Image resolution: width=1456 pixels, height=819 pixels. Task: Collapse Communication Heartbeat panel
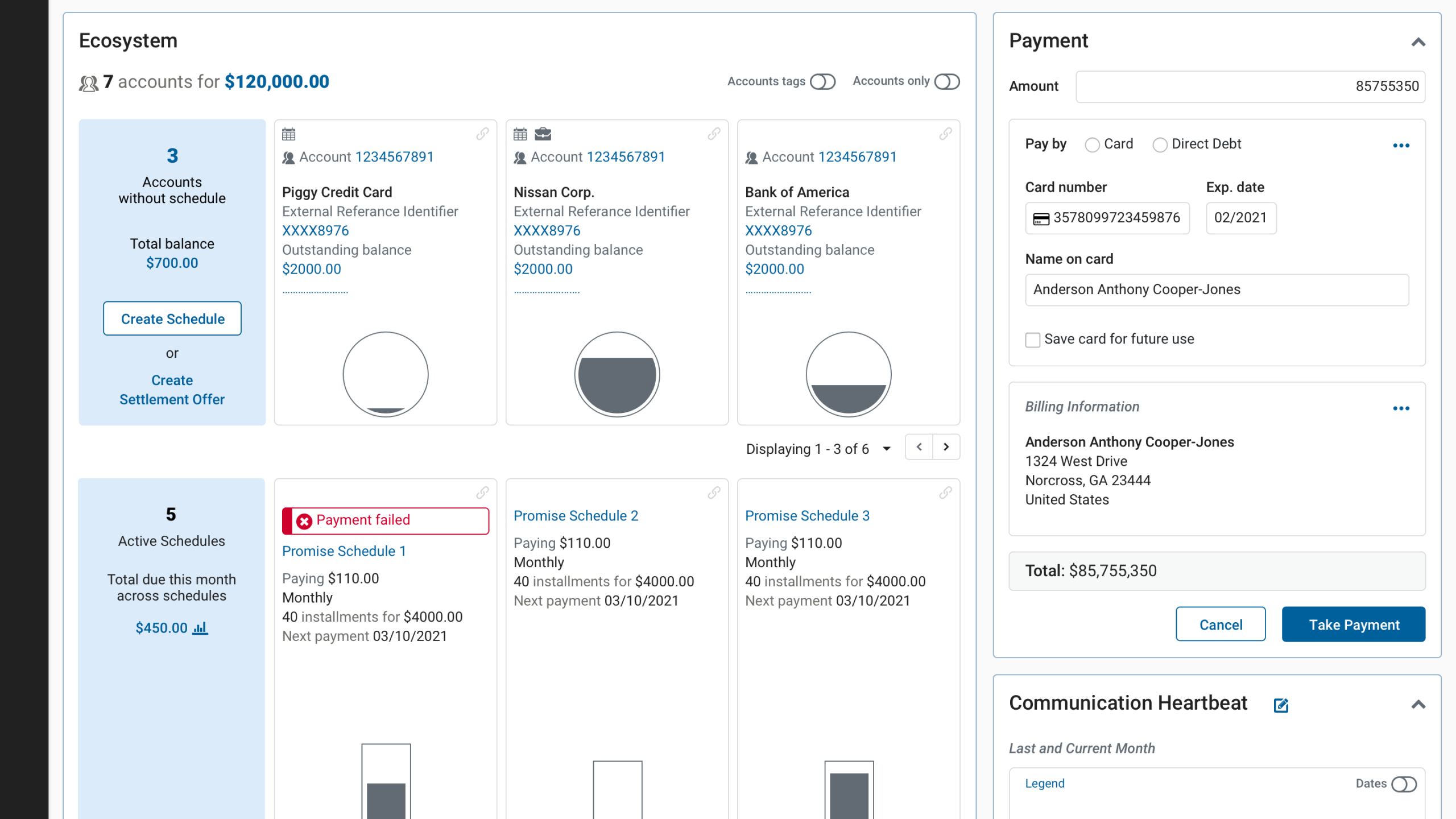tap(1418, 705)
